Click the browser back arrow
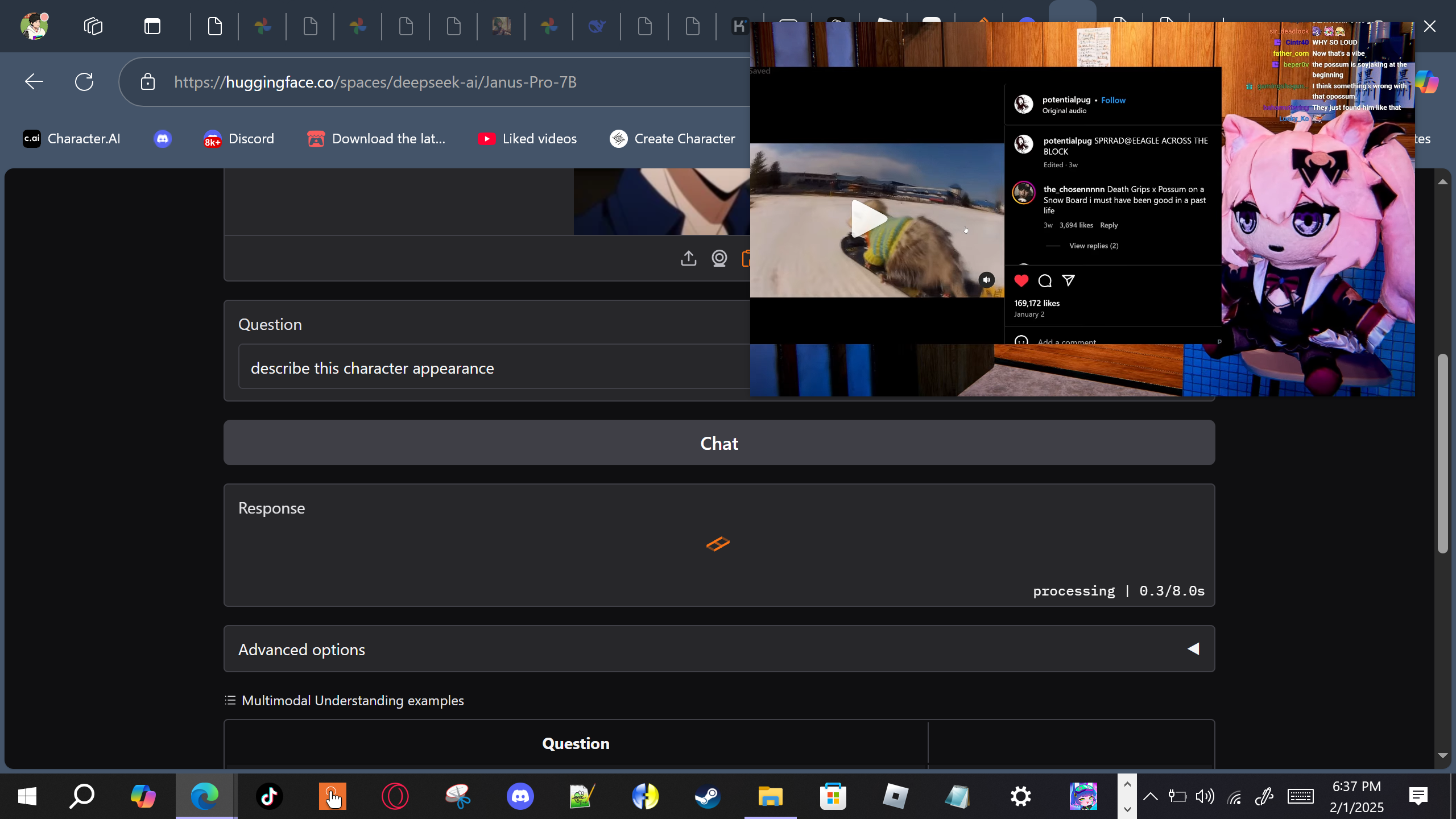Image resolution: width=1456 pixels, height=819 pixels. click(x=34, y=82)
